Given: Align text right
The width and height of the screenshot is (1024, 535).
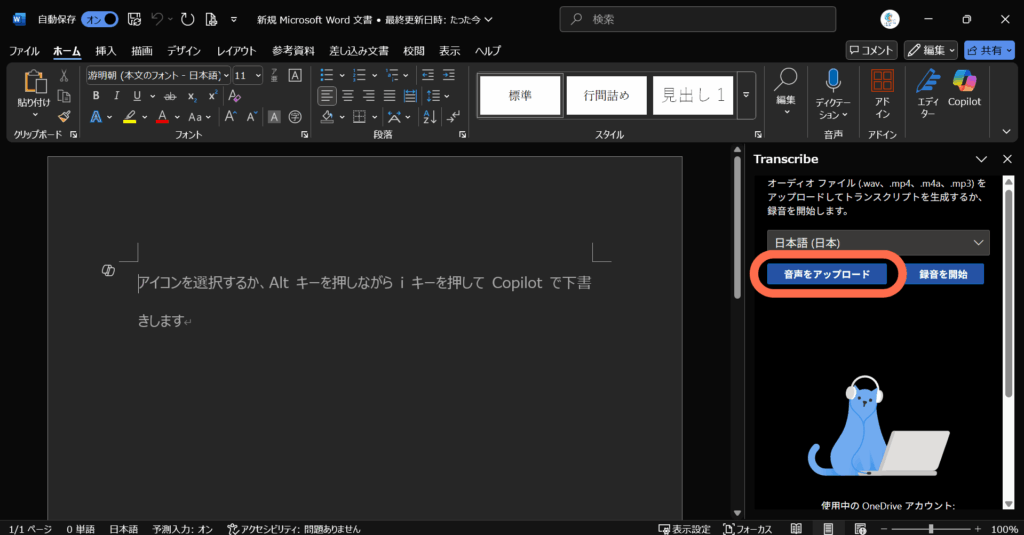Looking at the screenshot, I should (x=369, y=96).
